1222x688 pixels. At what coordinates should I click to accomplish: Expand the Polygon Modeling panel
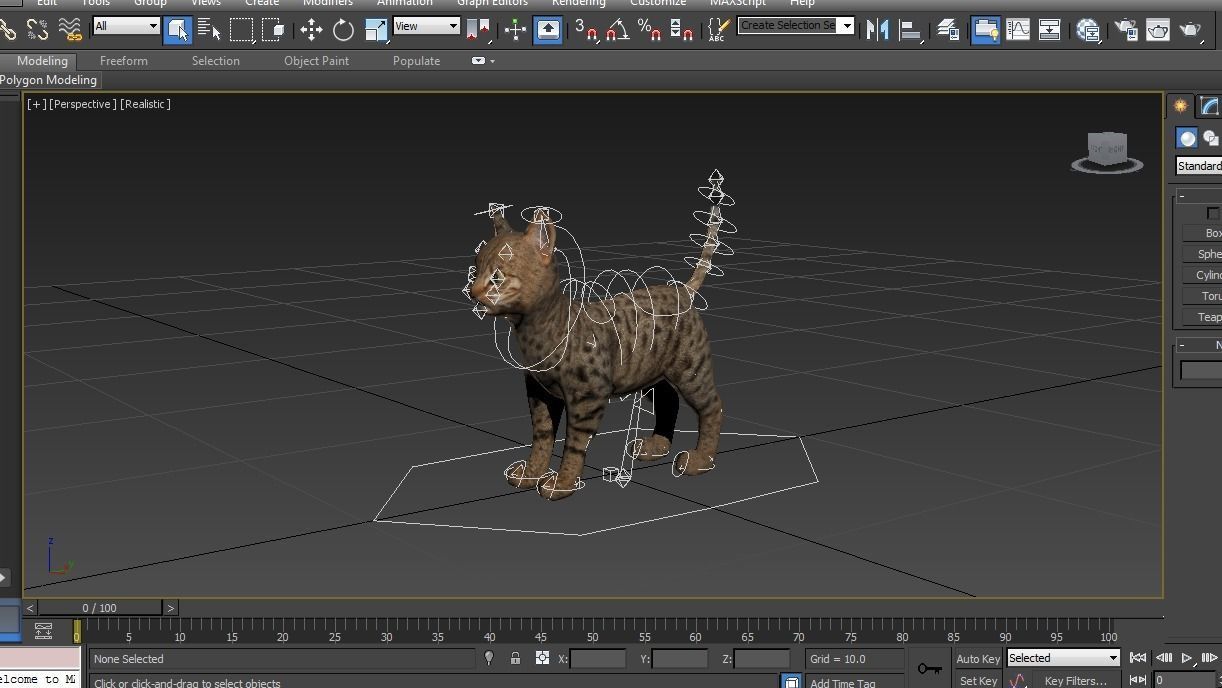pos(49,80)
